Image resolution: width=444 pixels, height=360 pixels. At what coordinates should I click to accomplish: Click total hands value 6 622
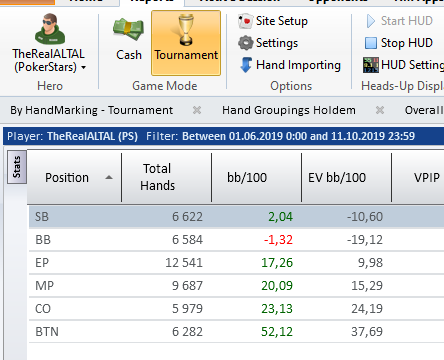[187, 217]
